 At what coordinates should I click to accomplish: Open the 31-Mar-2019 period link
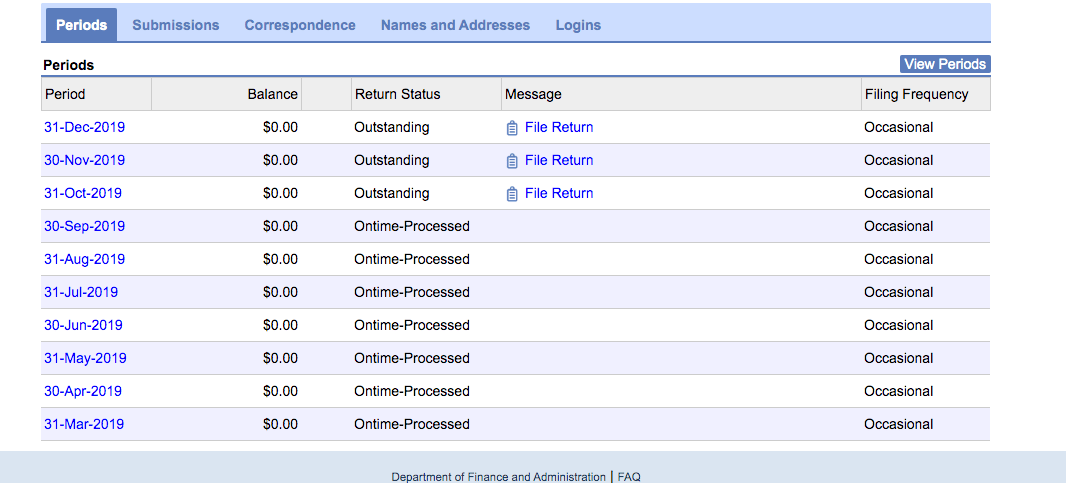click(83, 424)
